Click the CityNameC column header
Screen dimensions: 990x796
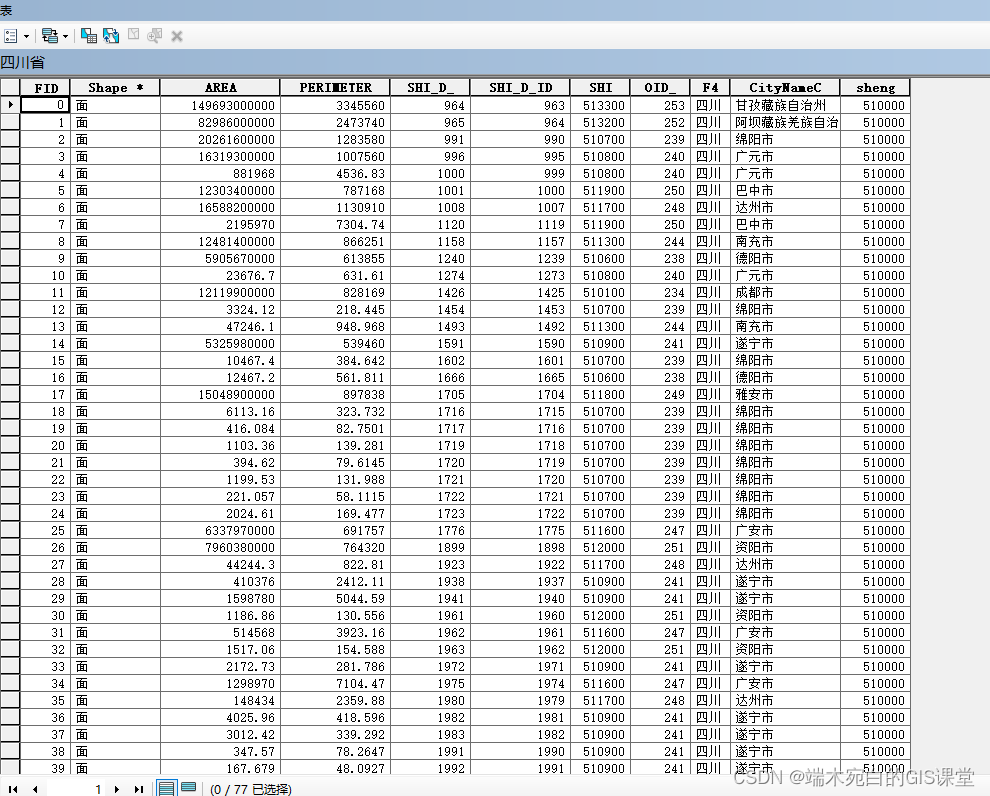(x=785, y=88)
